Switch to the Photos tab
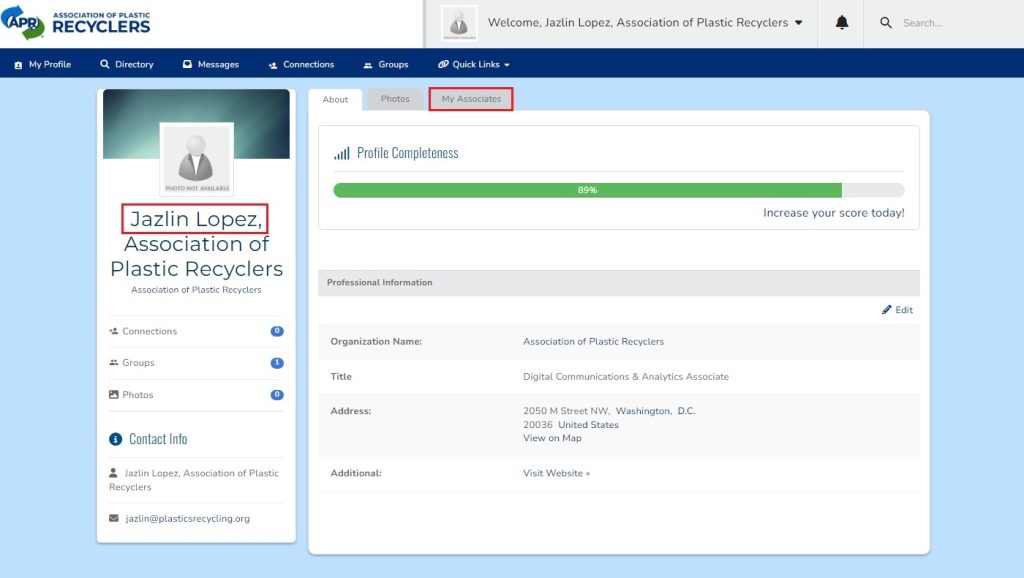1024x578 pixels. coord(395,99)
